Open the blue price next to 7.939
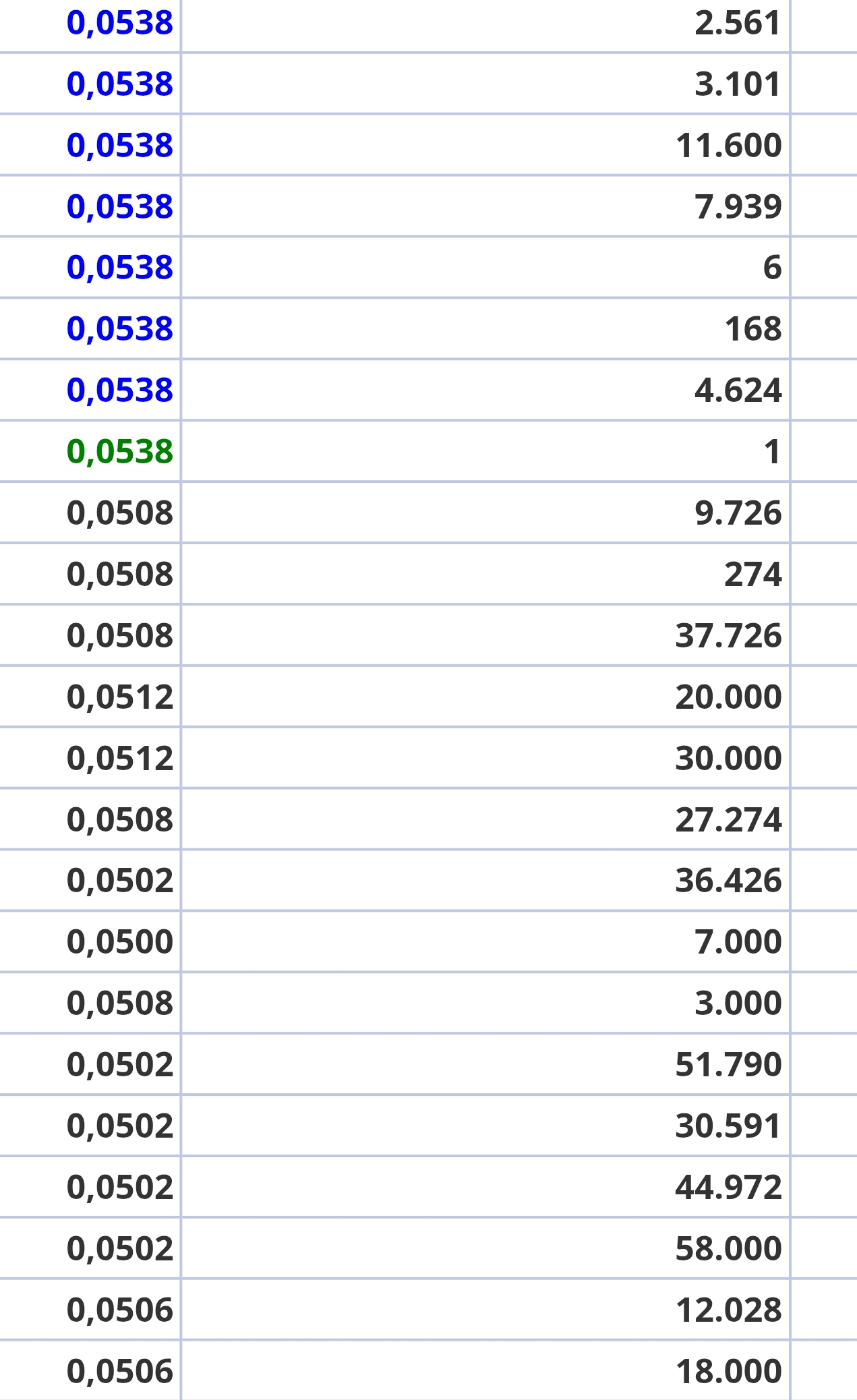Image resolution: width=857 pixels, height=1400 pixels. [x=120, y=206]
